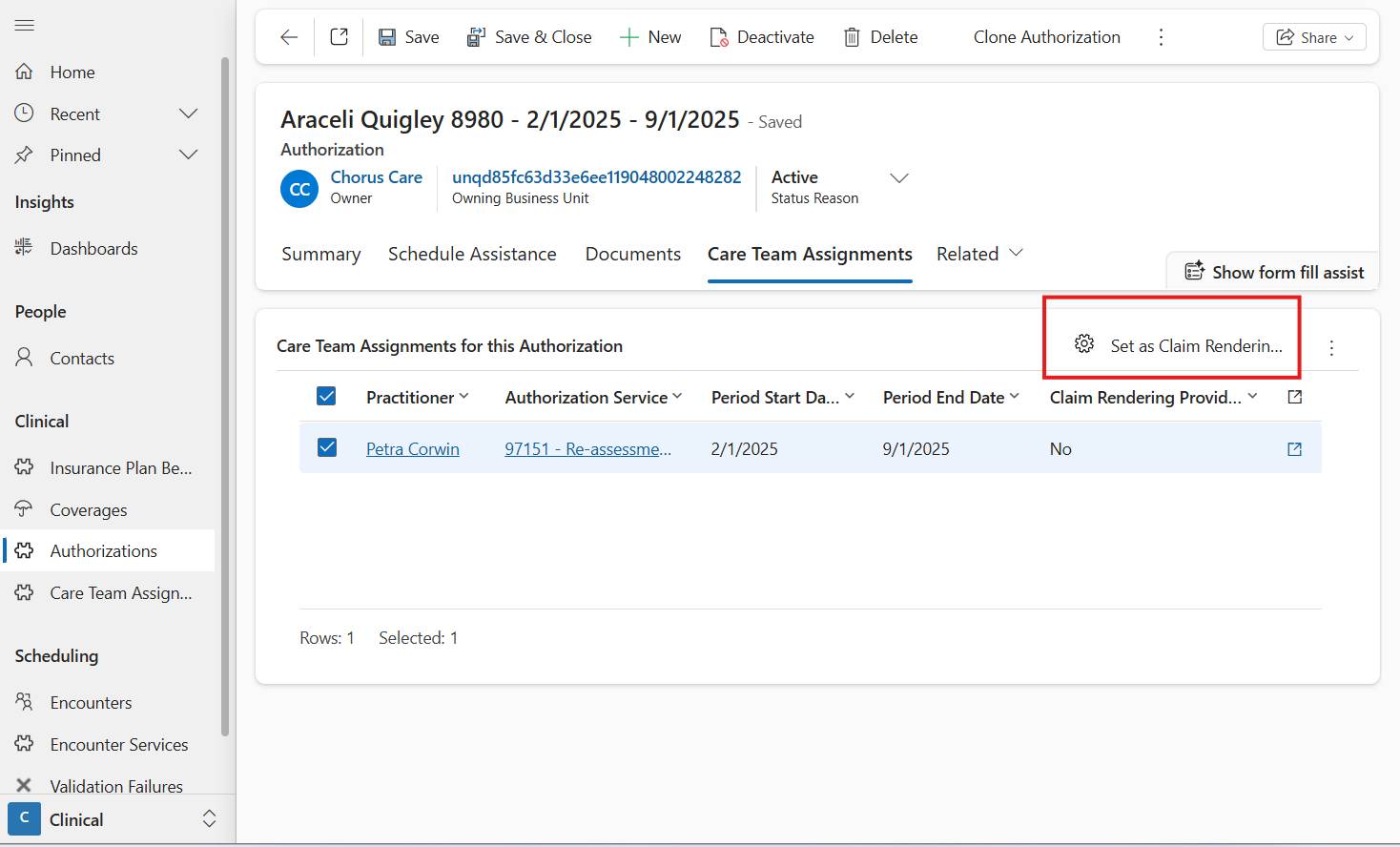Viewport: 1400px width, 847px height.
Task: Open record in new window icon
Action: [x=339, y=37]
